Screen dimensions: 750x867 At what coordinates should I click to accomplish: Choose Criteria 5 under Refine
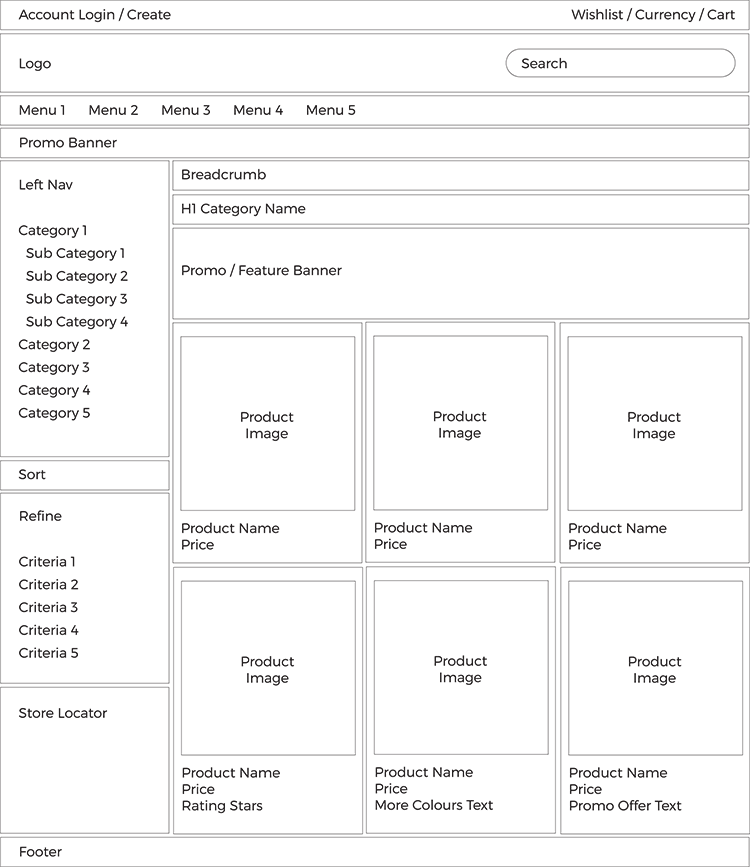click(49, 653)
